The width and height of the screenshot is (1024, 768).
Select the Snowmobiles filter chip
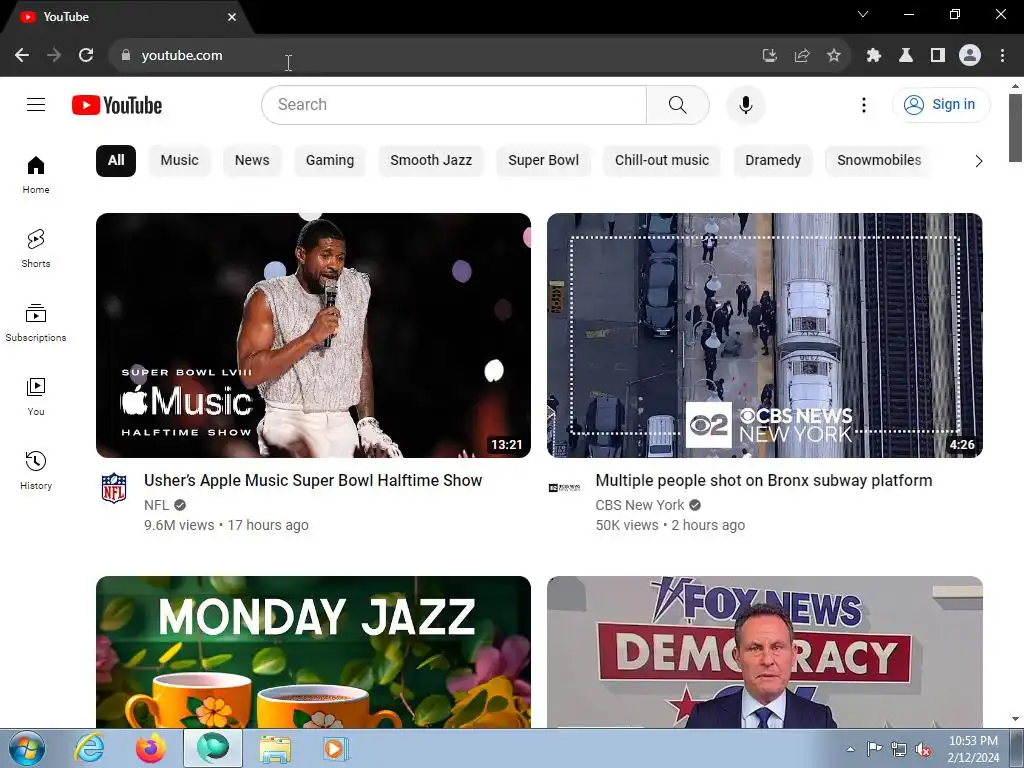879,161
